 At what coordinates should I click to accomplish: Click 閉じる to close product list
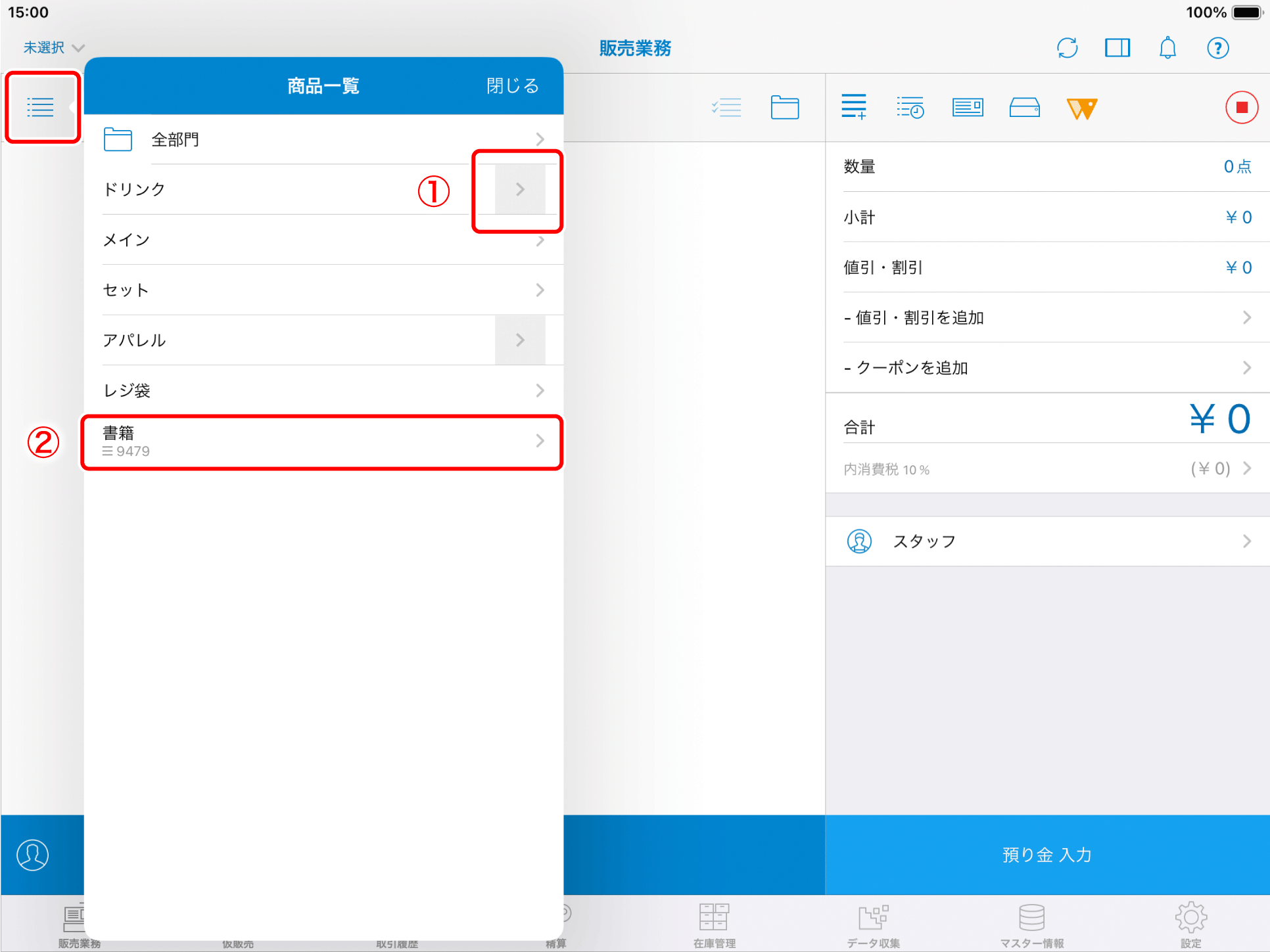[513, 86]
